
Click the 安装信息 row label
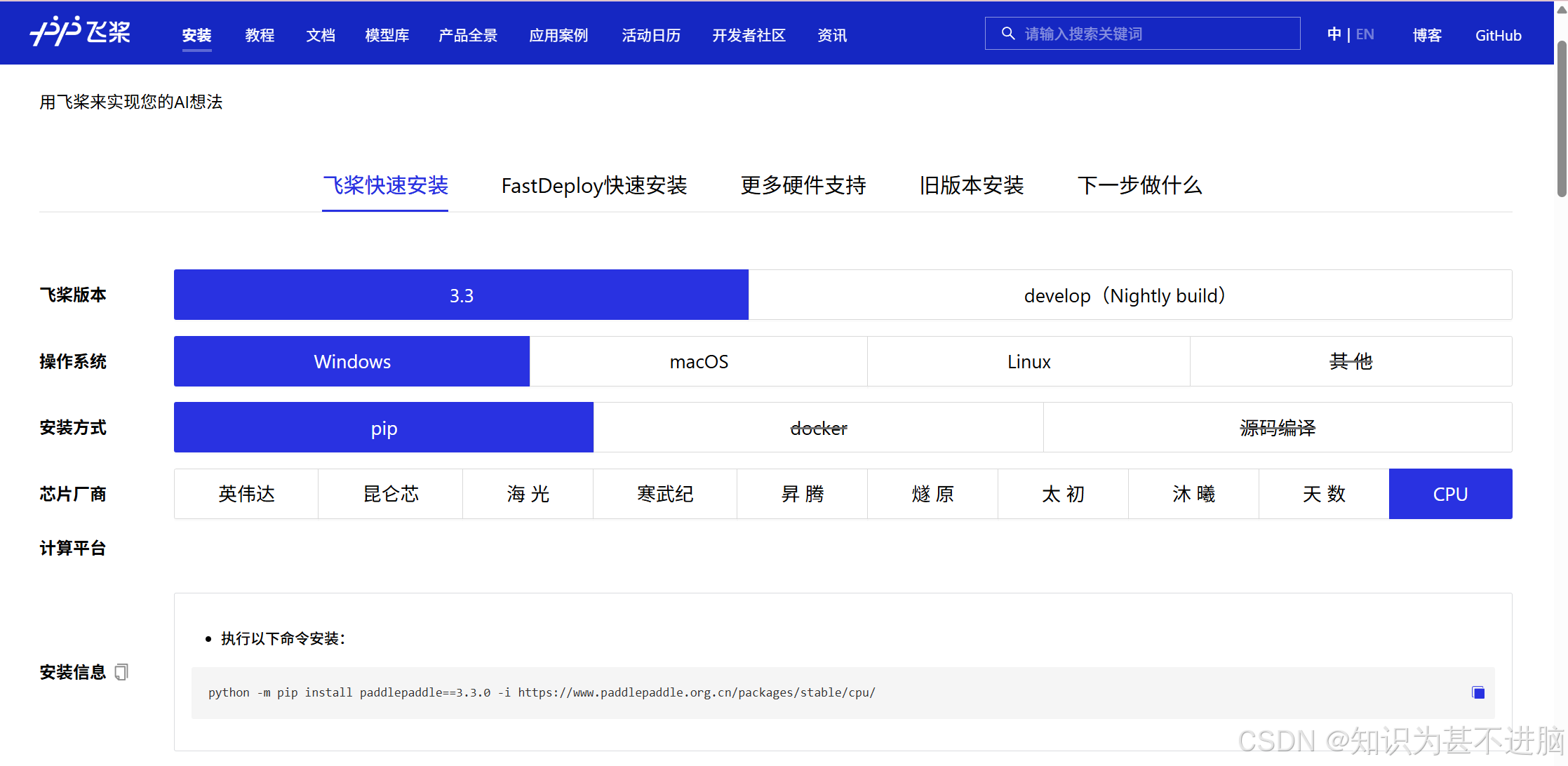pos(73,672)
